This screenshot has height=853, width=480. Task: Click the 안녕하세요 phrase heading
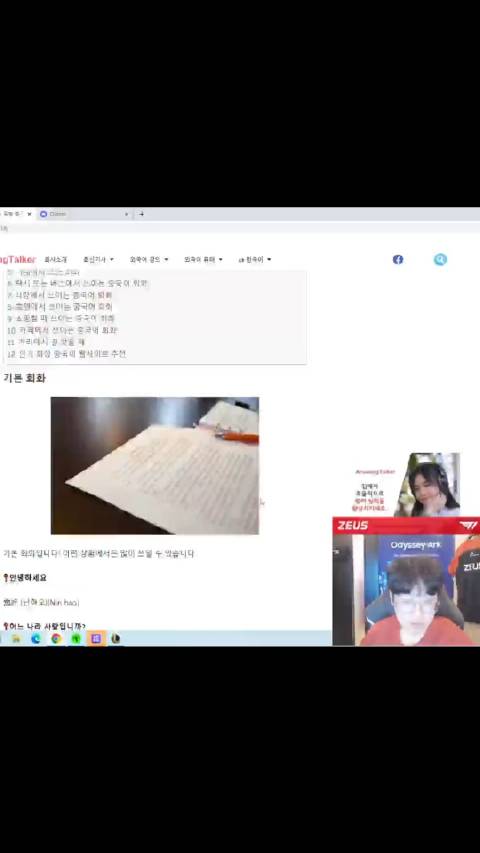25,578
